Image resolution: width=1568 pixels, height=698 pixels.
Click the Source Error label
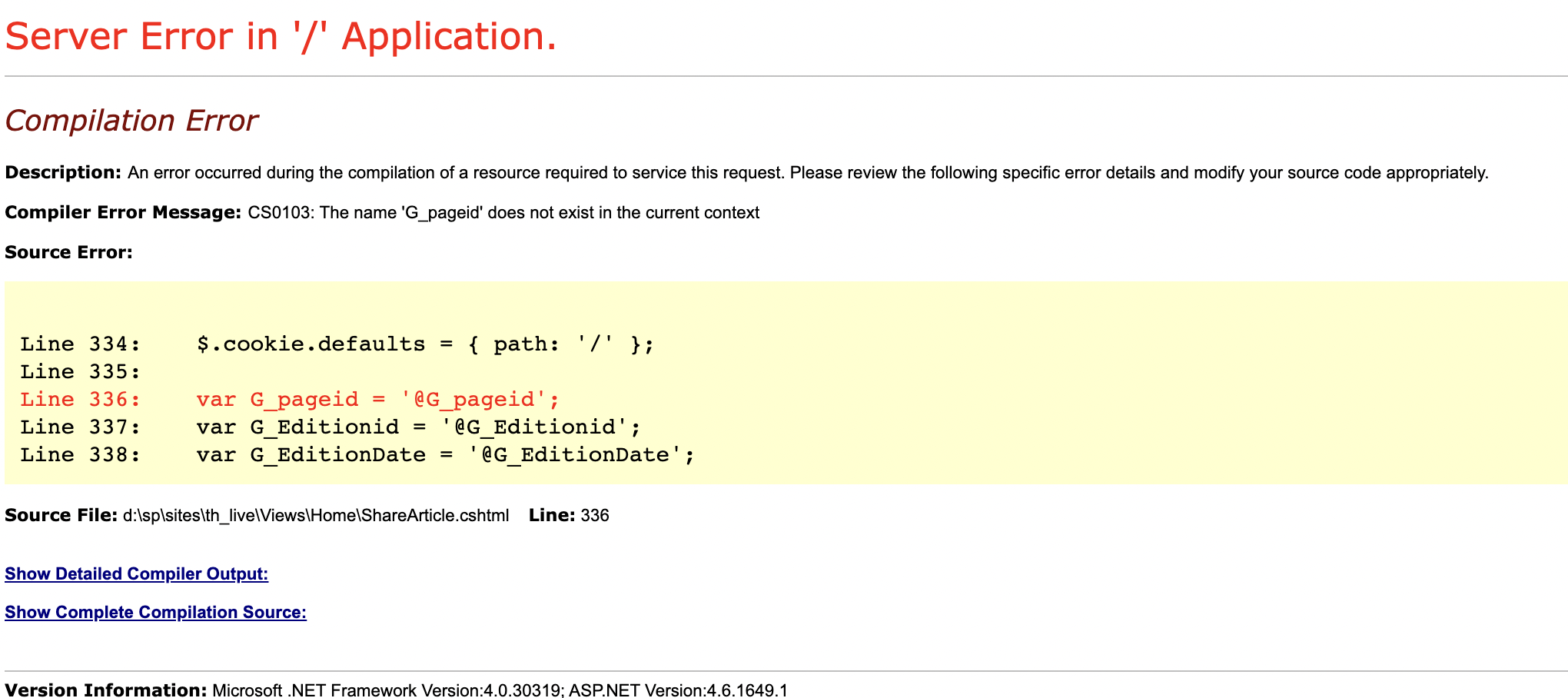tap(68, 252)
